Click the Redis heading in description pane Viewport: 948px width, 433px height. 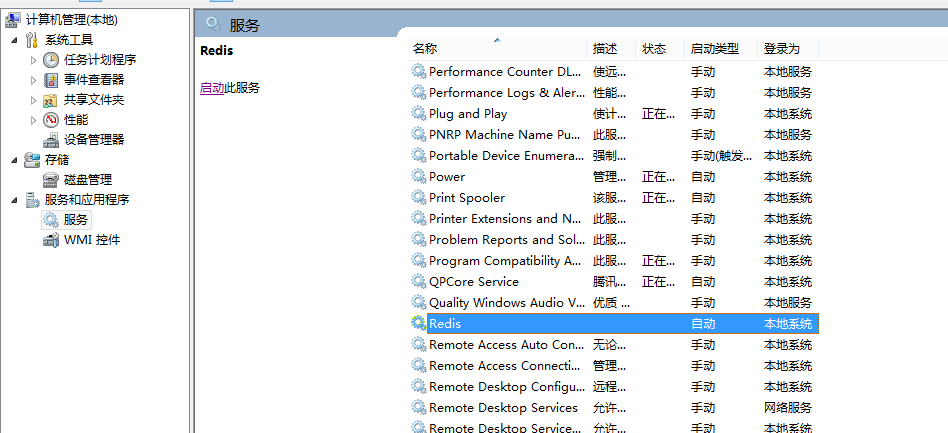pyautogui.click(x=216, y=51)
